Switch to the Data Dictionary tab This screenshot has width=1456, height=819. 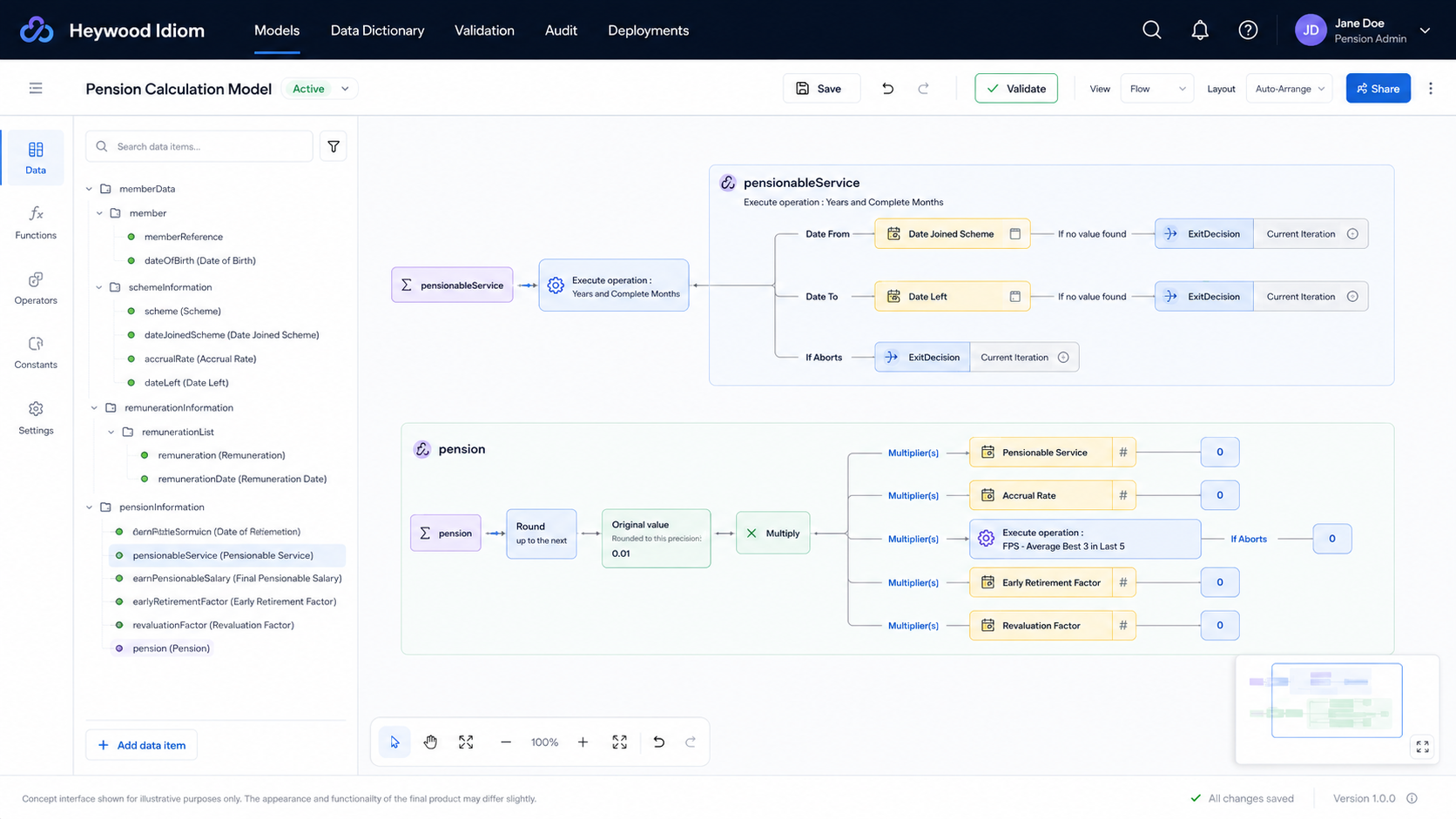pos(377,30)
